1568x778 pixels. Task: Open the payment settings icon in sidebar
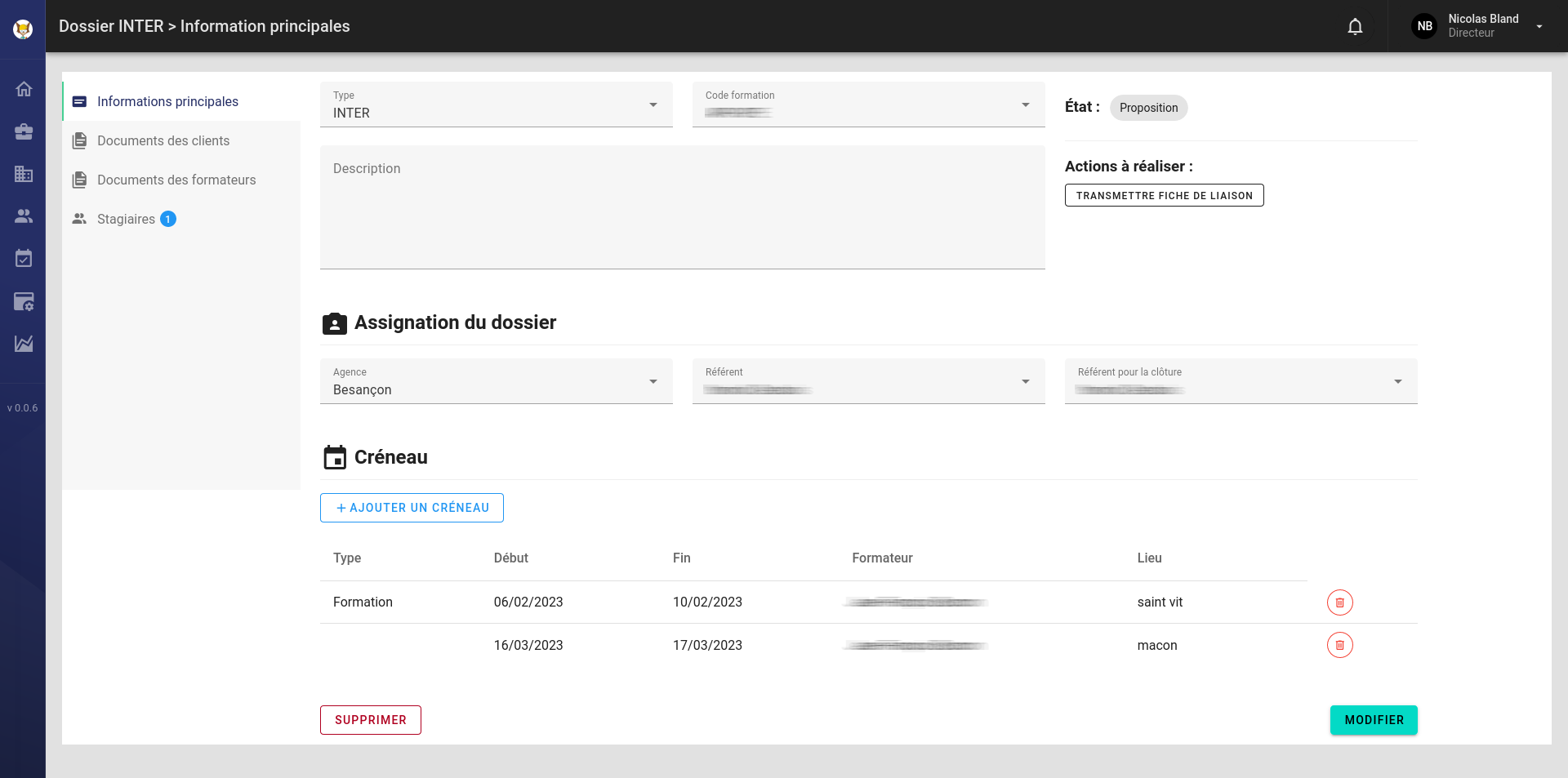pyautogui.click(x=24, y=301)
